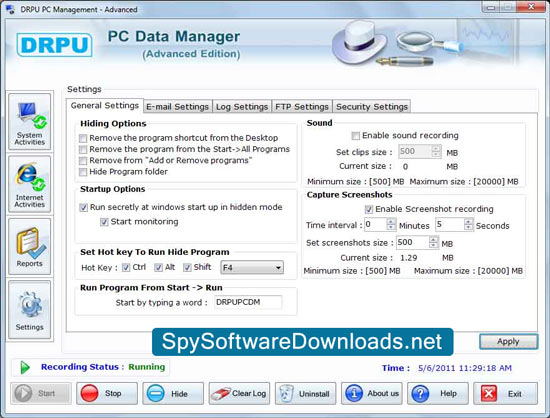The width and height of the screenshot is (550, 418).
Task: Click the Apply button
Action: coord(508,341)
